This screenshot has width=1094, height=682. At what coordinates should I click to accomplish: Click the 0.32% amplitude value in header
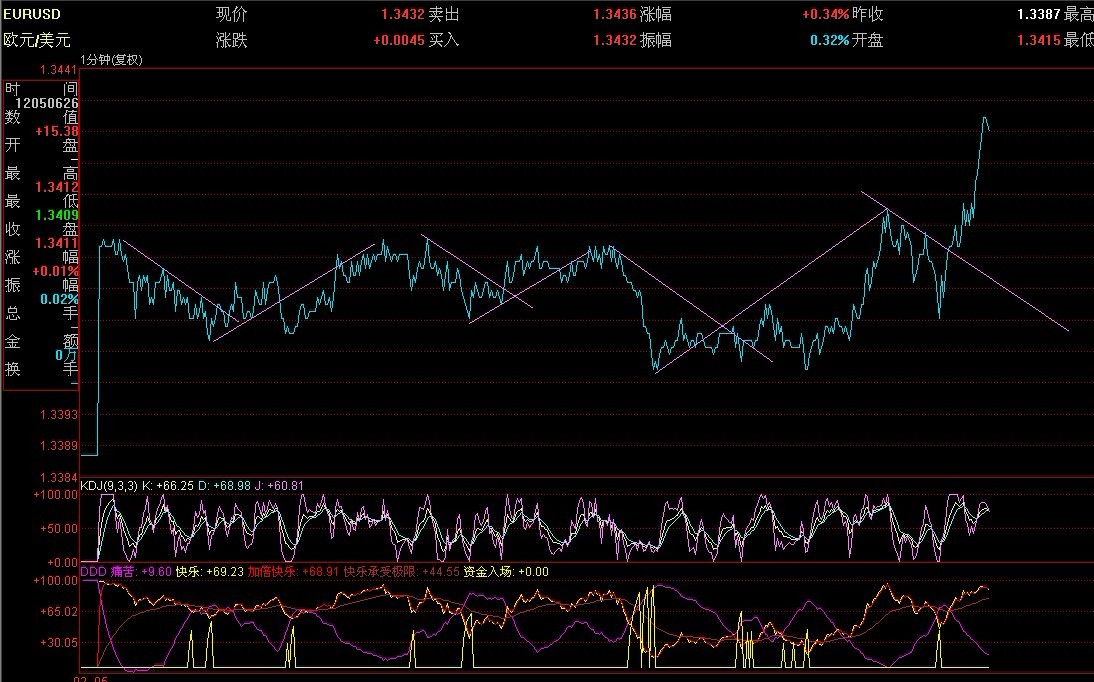pyautogui.click(x=830, y=40)
